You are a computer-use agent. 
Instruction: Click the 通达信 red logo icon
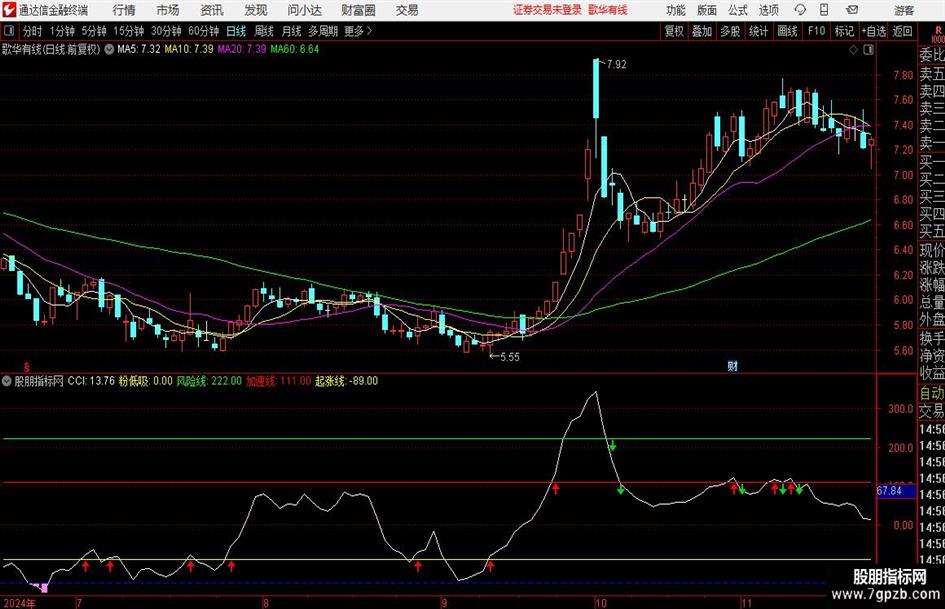(x=9, y=10)
